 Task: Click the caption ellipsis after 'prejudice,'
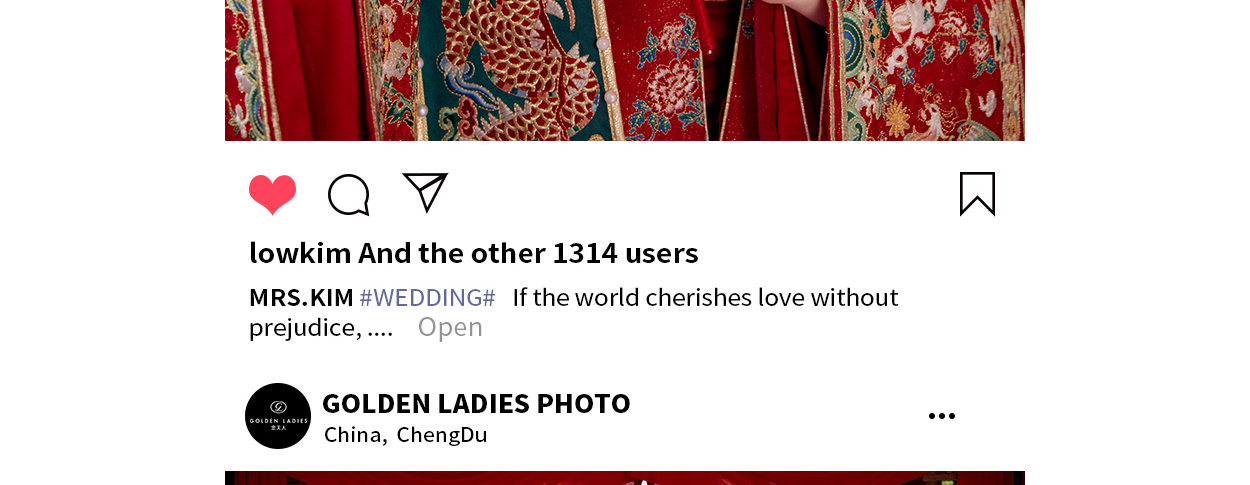[380, 330]
